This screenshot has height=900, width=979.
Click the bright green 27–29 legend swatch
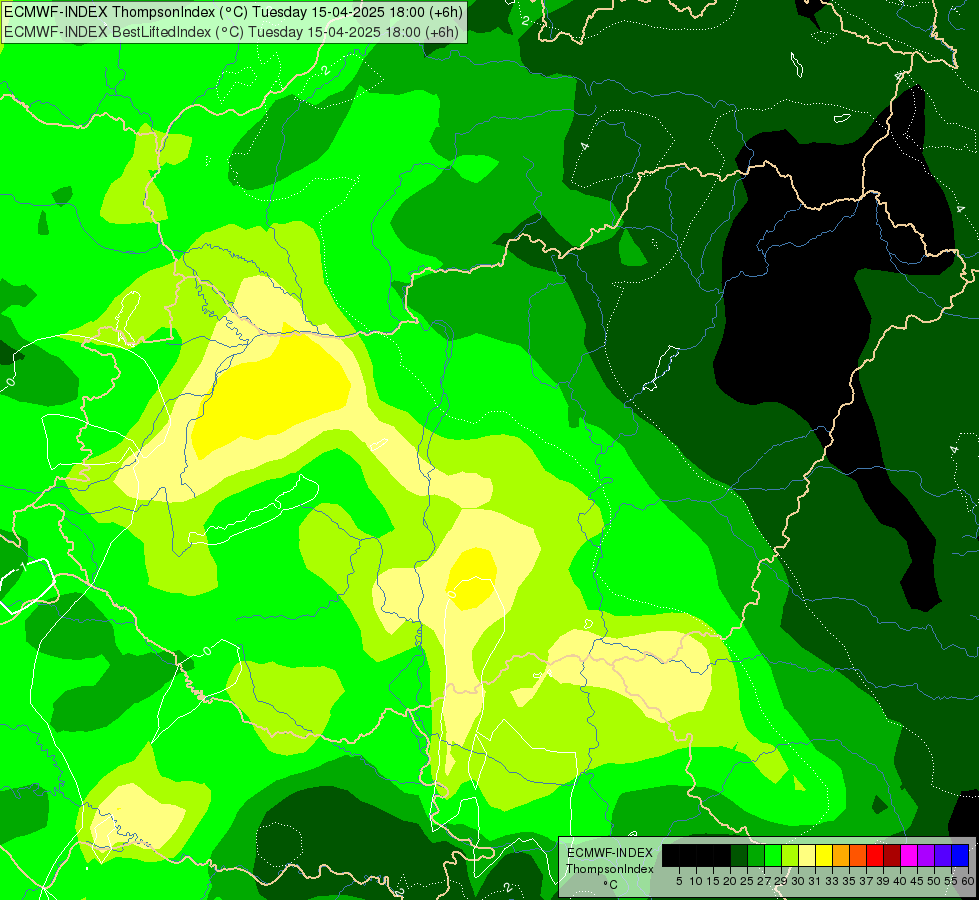[x=773, y=855]
